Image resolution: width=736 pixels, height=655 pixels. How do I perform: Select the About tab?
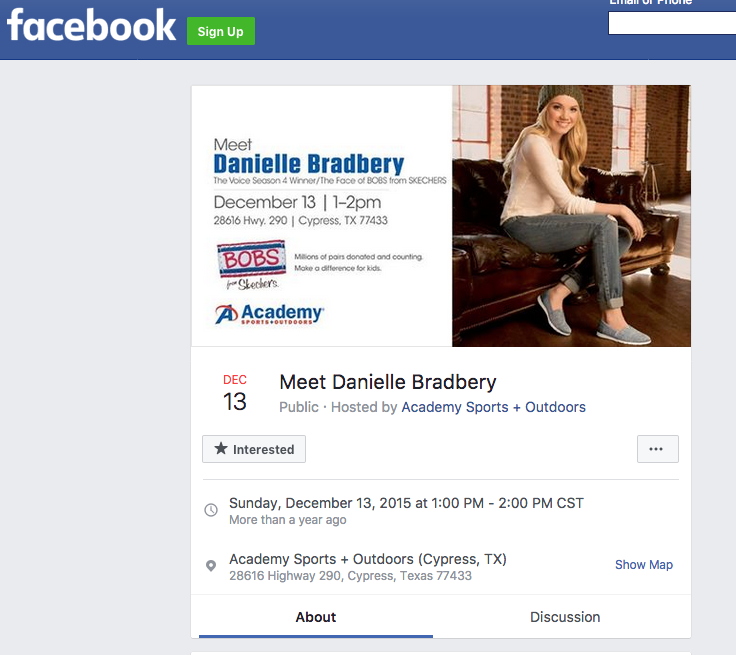tap(316, 616)
